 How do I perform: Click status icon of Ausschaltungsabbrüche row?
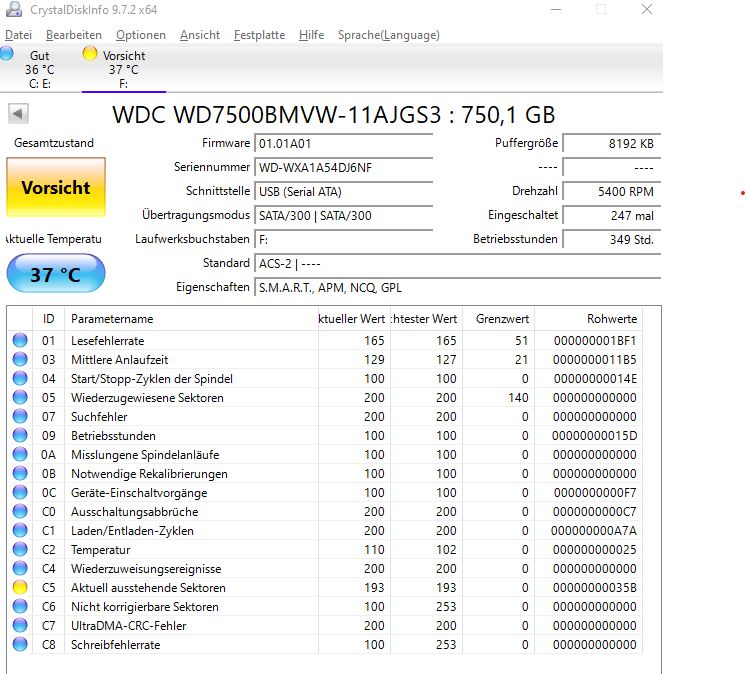tap(20, 511)
